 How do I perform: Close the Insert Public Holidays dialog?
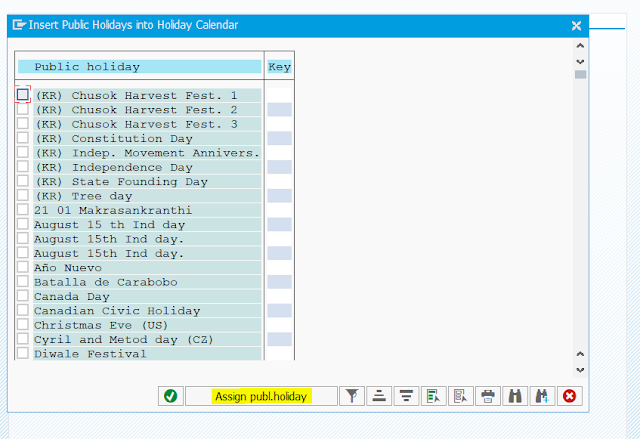pos(576,25)
